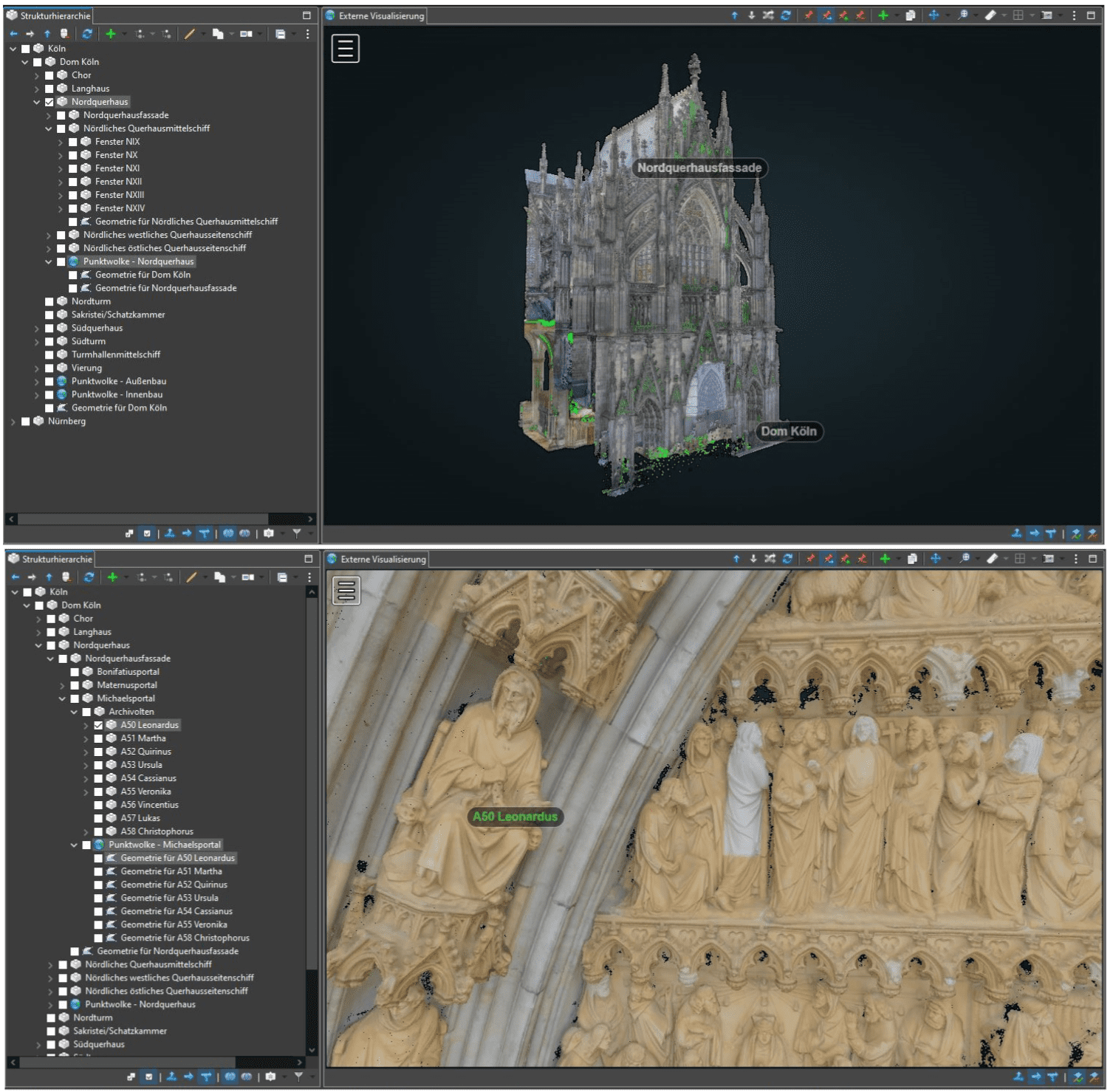Click filter funnel icon below upper Strukturhierarchie

297,533
